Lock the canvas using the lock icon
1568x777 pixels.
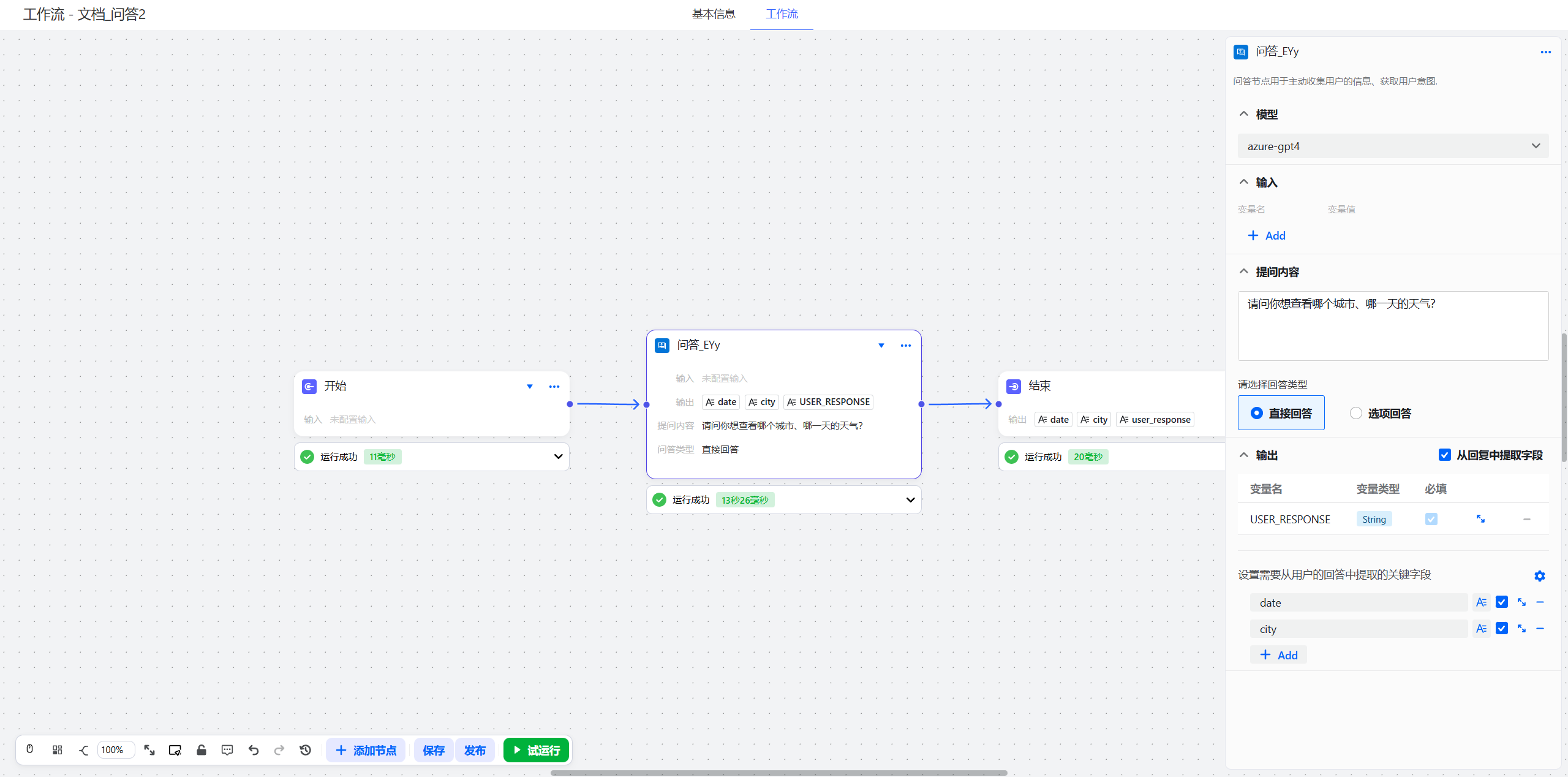tap(201, 749)
